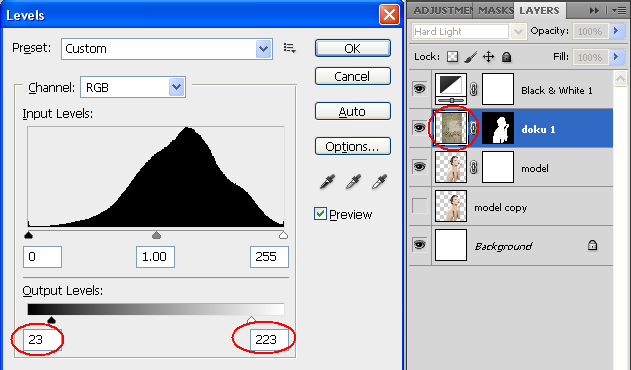Select the Background layer thumbnail

coord(451,245)
